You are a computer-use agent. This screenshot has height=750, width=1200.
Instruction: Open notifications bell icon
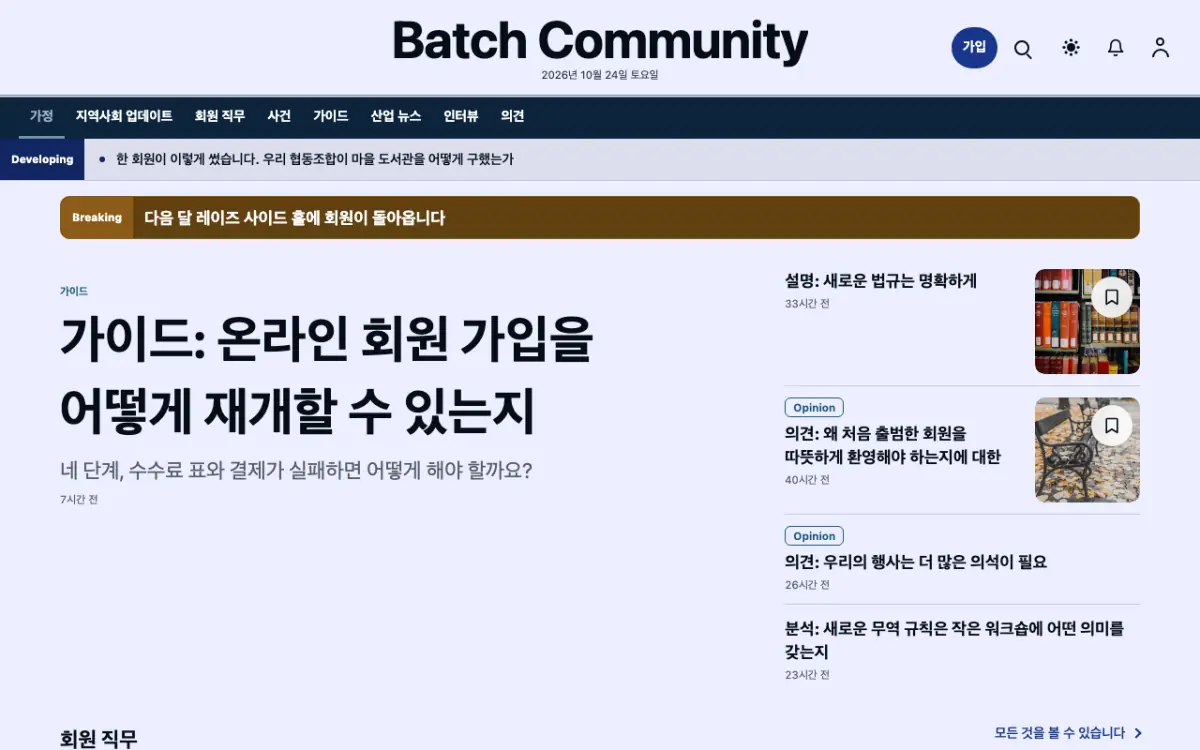click(1116, 48)
